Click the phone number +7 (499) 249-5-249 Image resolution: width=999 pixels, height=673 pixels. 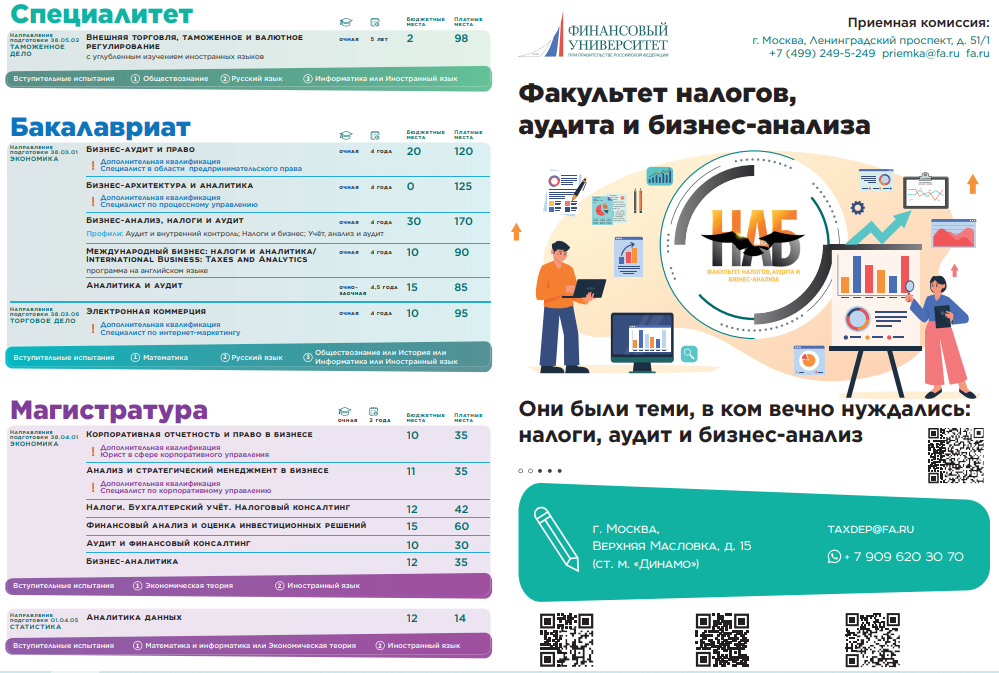[822, 54]
